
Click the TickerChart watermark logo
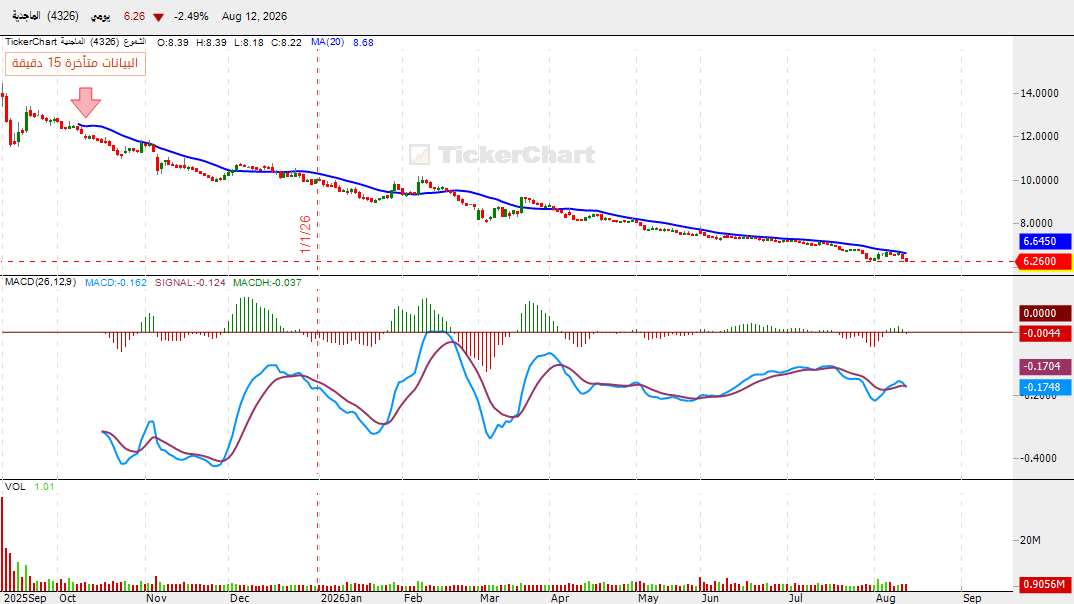502,155
